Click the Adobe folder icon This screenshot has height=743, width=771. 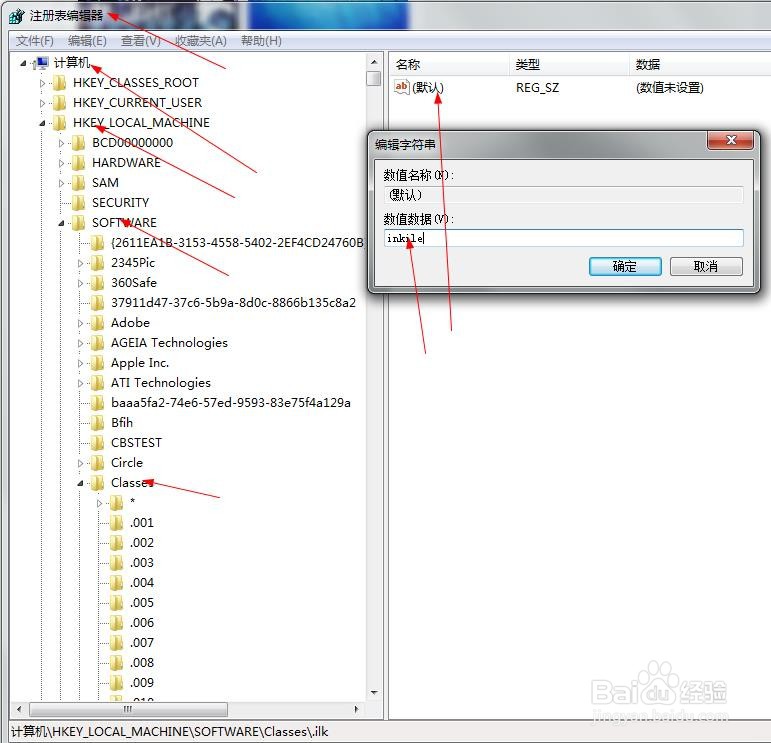click(98, 323)
